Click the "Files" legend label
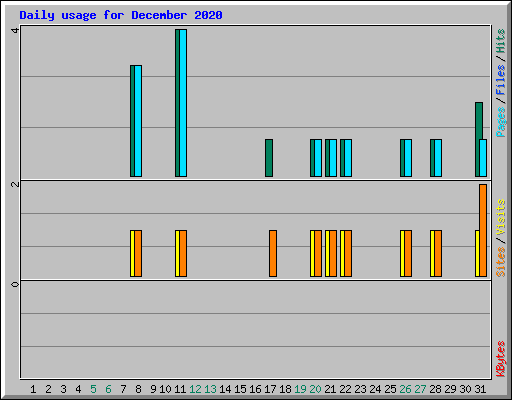This screenshot has height=400, width=512. coord(500,80)
